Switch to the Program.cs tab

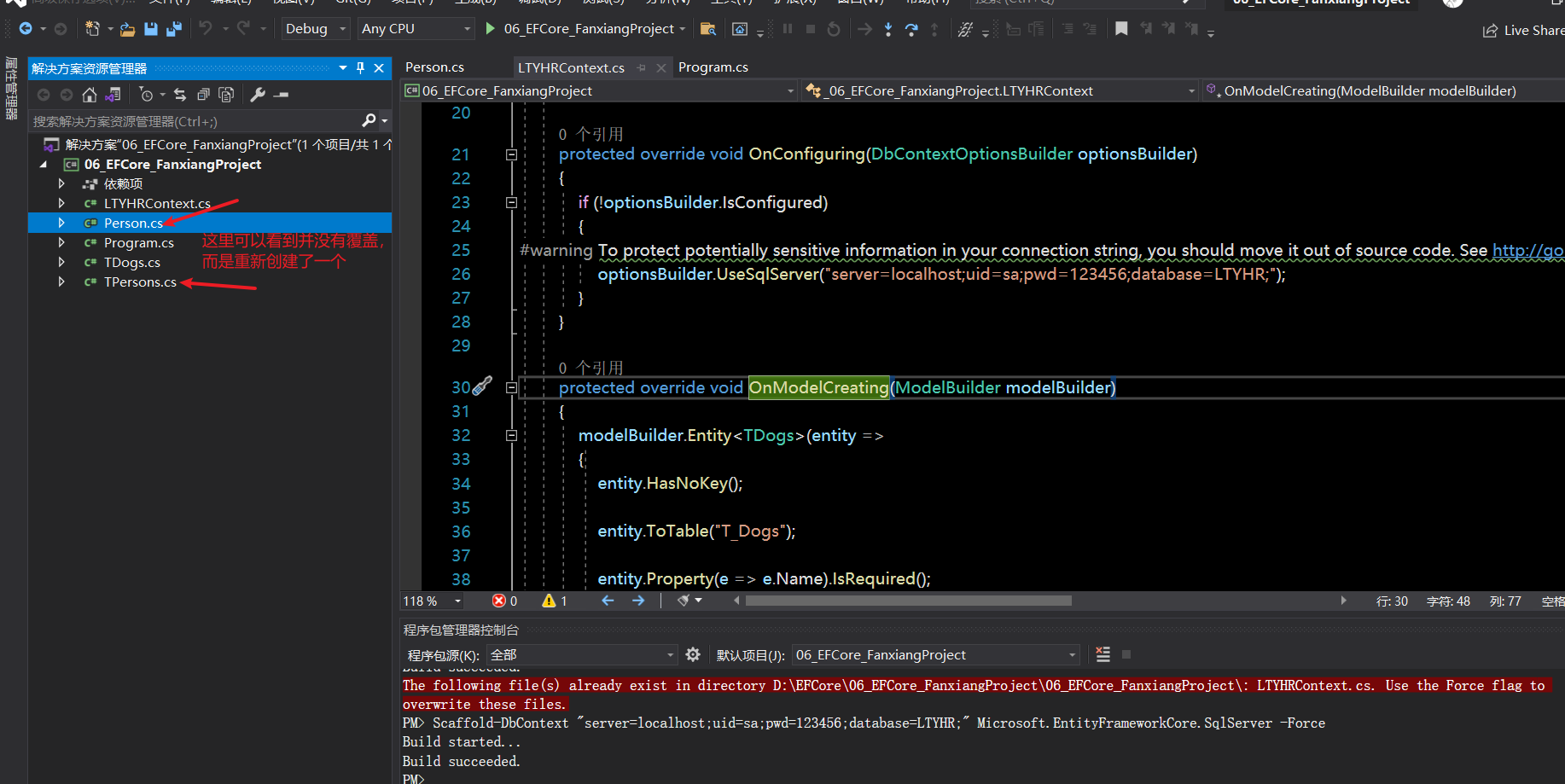713,67
